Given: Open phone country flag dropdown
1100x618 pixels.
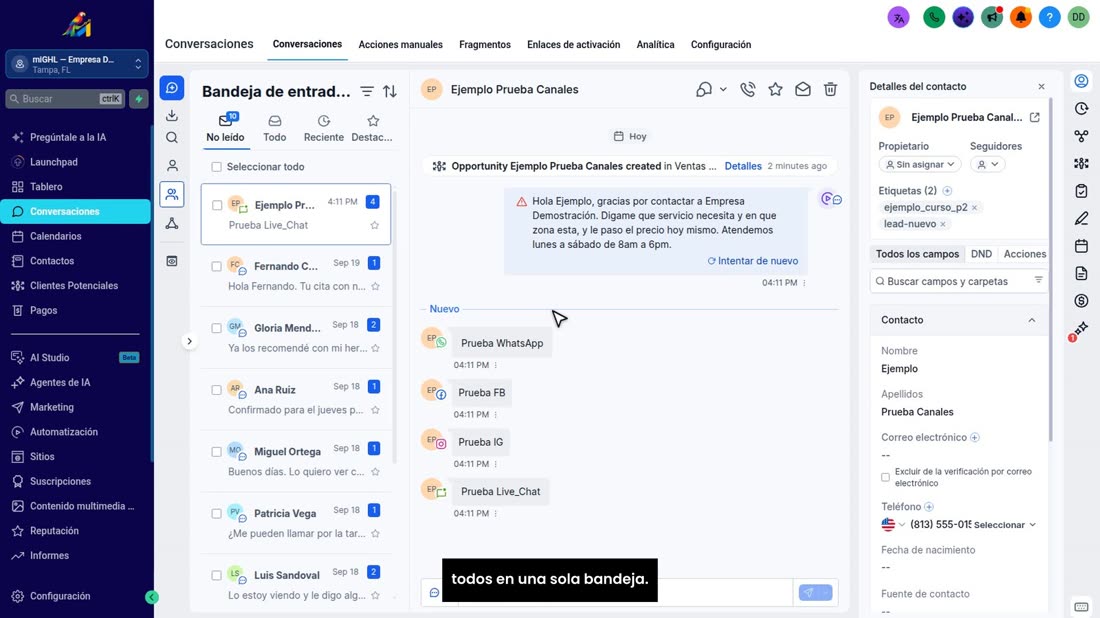Looking at the screenshot, I should (893, 525).
